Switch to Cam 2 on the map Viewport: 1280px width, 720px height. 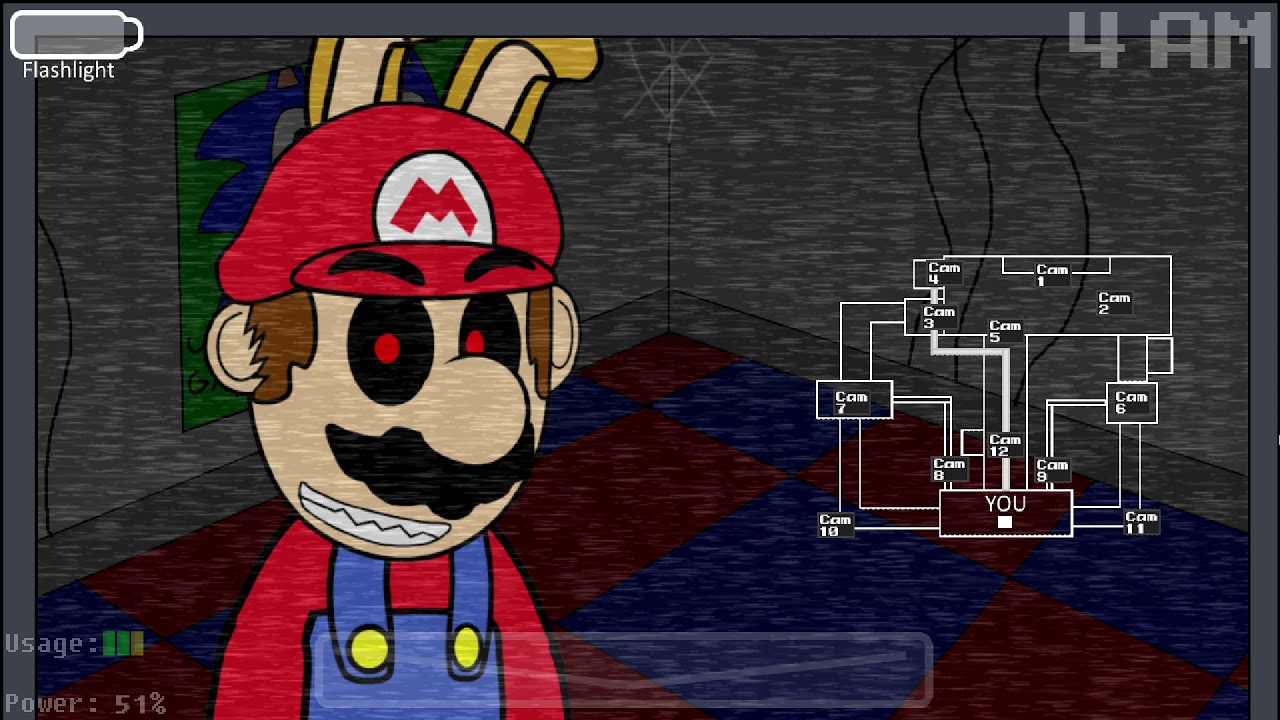coord(1114,303)
